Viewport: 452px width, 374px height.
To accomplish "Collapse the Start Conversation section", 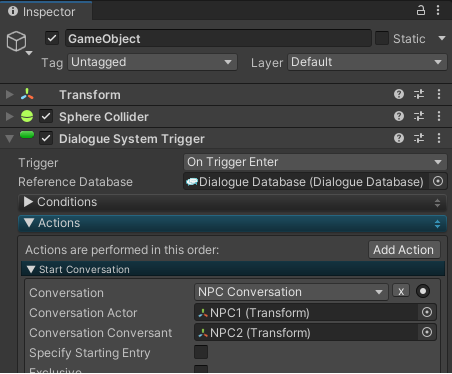I will 31,269.
